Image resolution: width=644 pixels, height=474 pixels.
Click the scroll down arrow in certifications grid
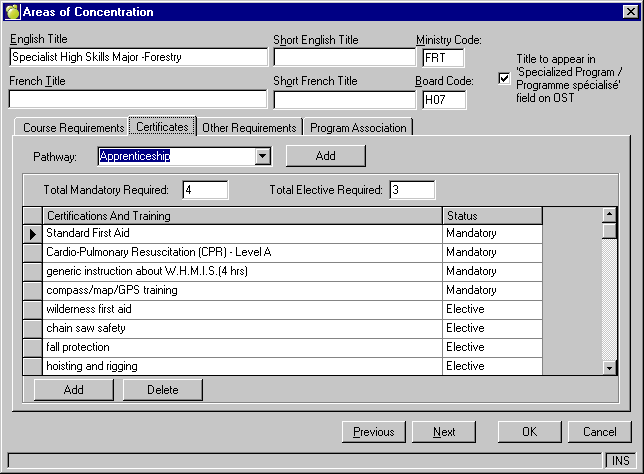[x=609, y=368]
